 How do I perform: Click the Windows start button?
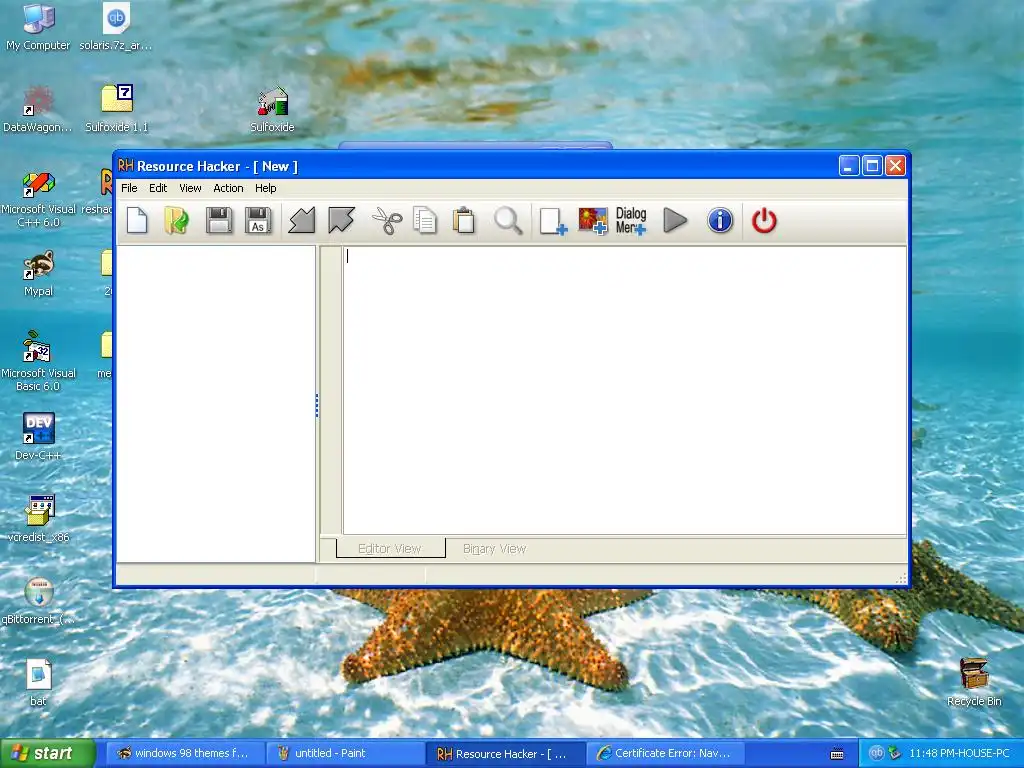coord(47,753)
